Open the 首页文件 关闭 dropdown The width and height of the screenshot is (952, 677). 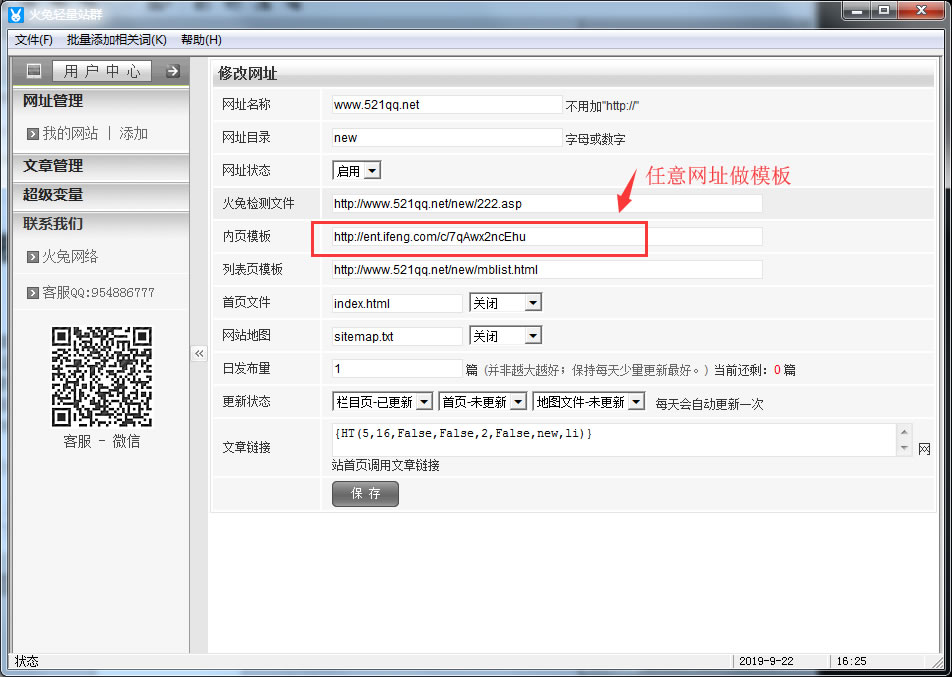(x=533, y=302)
